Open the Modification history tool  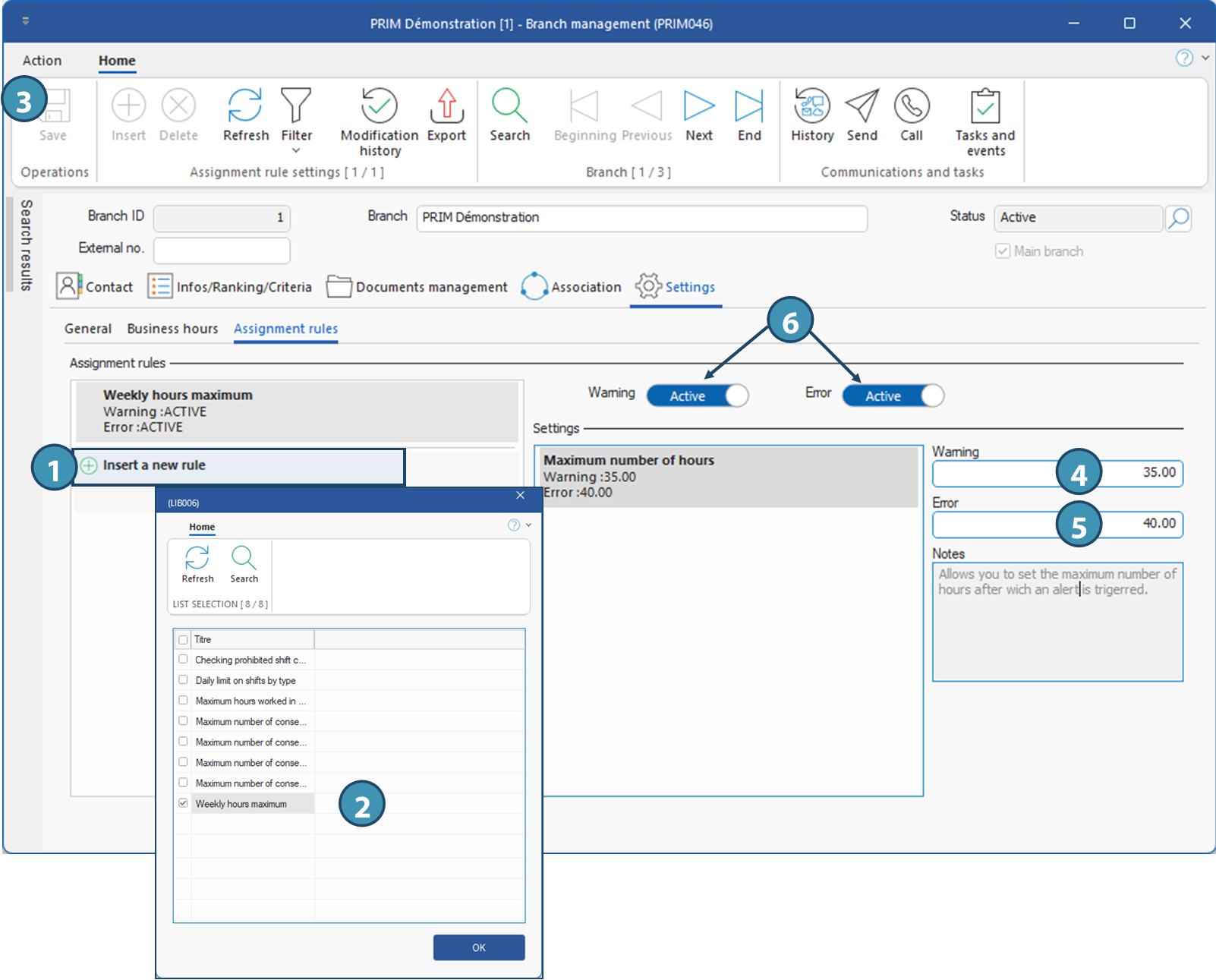point(379,106)
